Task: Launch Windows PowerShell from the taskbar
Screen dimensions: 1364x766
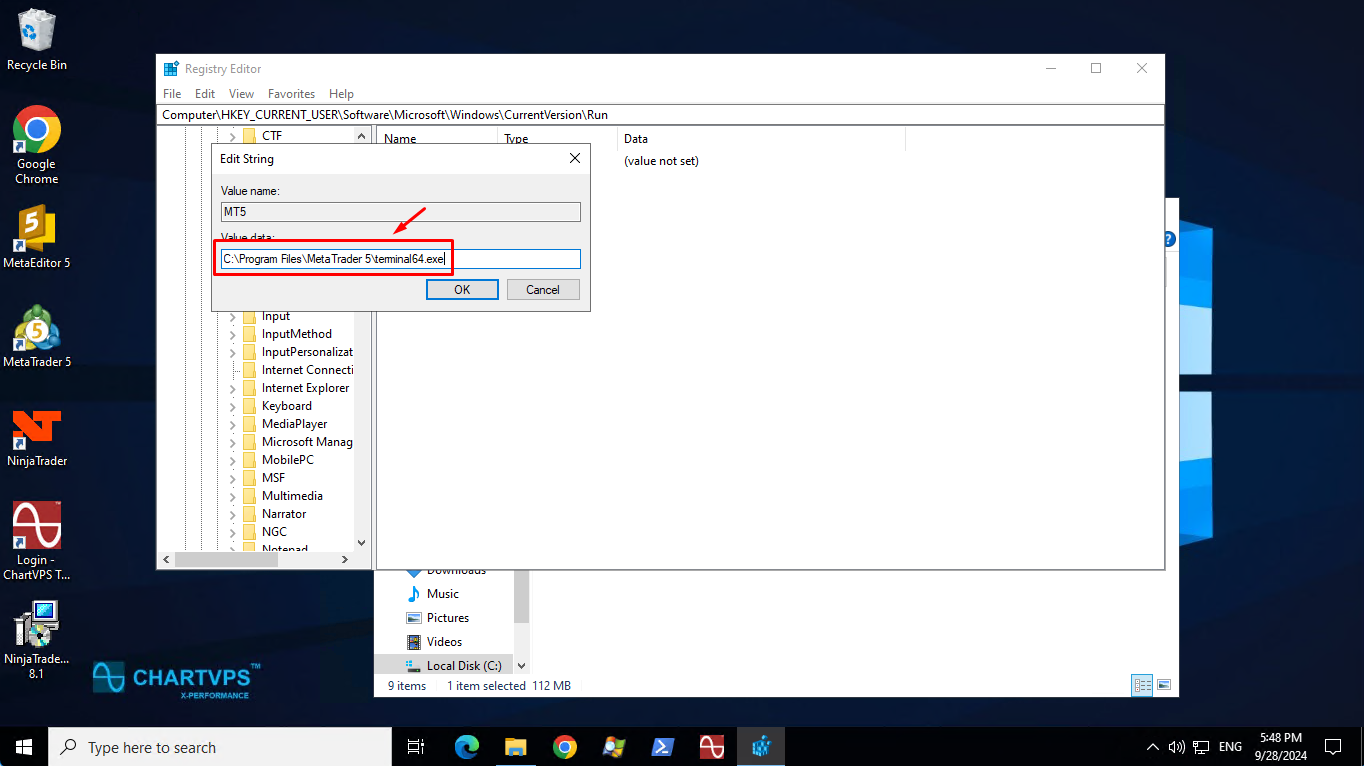Action: 662,747
